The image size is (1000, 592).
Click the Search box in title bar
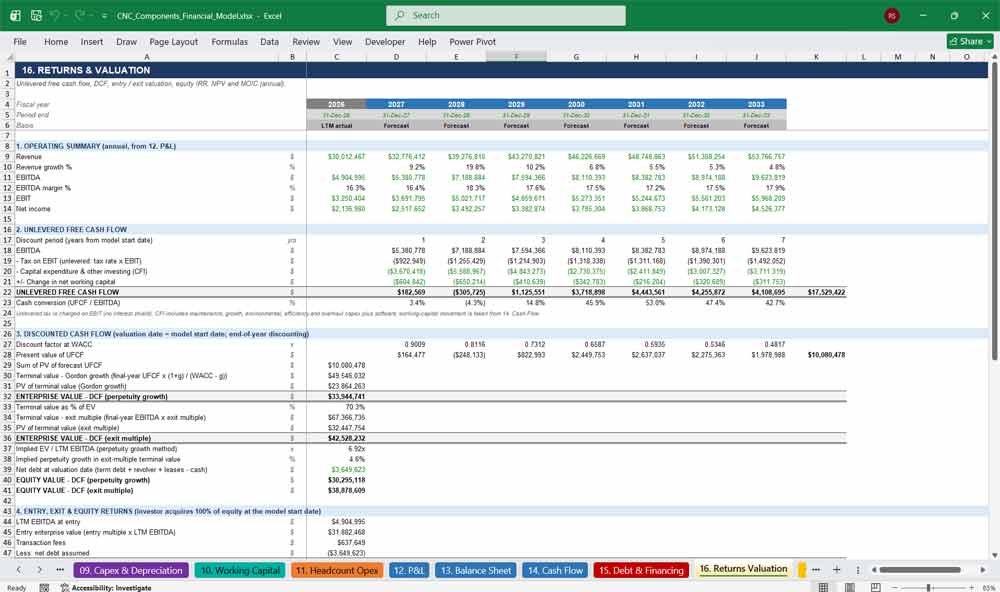click(x=506, y=15)
